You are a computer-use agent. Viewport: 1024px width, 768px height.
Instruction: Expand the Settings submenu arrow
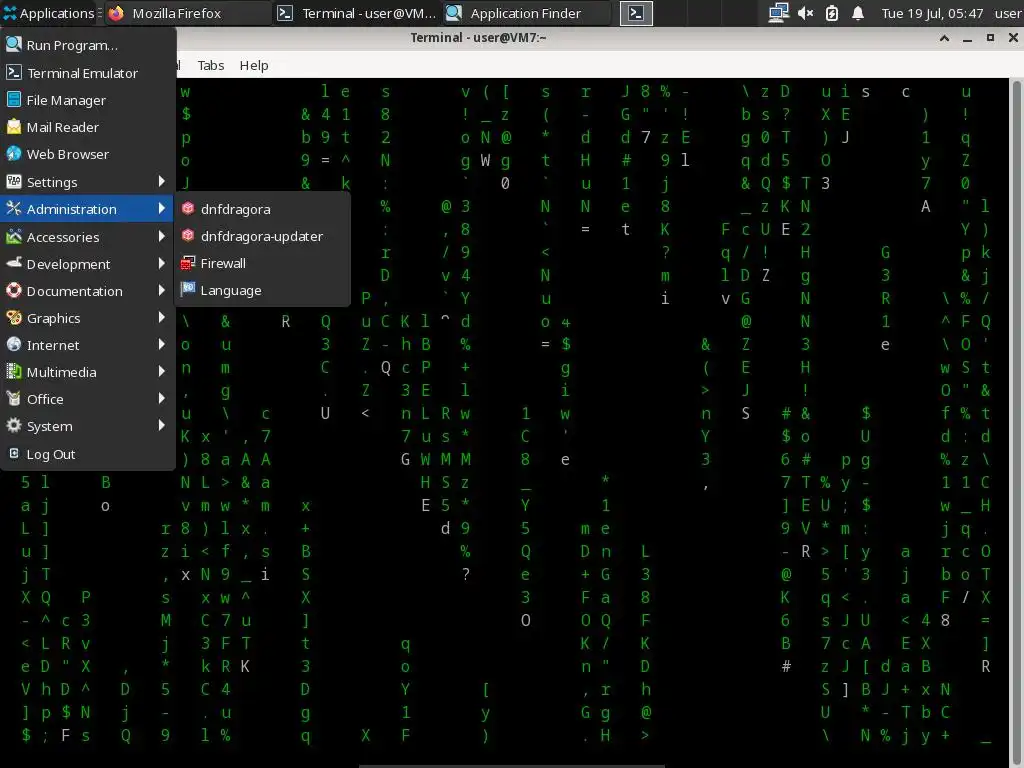pyautogui.click(x=161, y=181)
